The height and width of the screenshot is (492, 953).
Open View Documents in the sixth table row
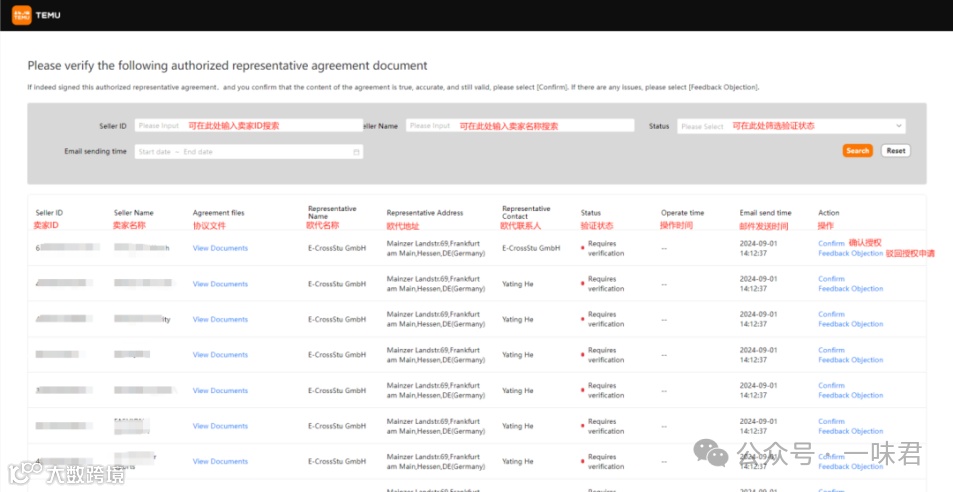point(220,426)
